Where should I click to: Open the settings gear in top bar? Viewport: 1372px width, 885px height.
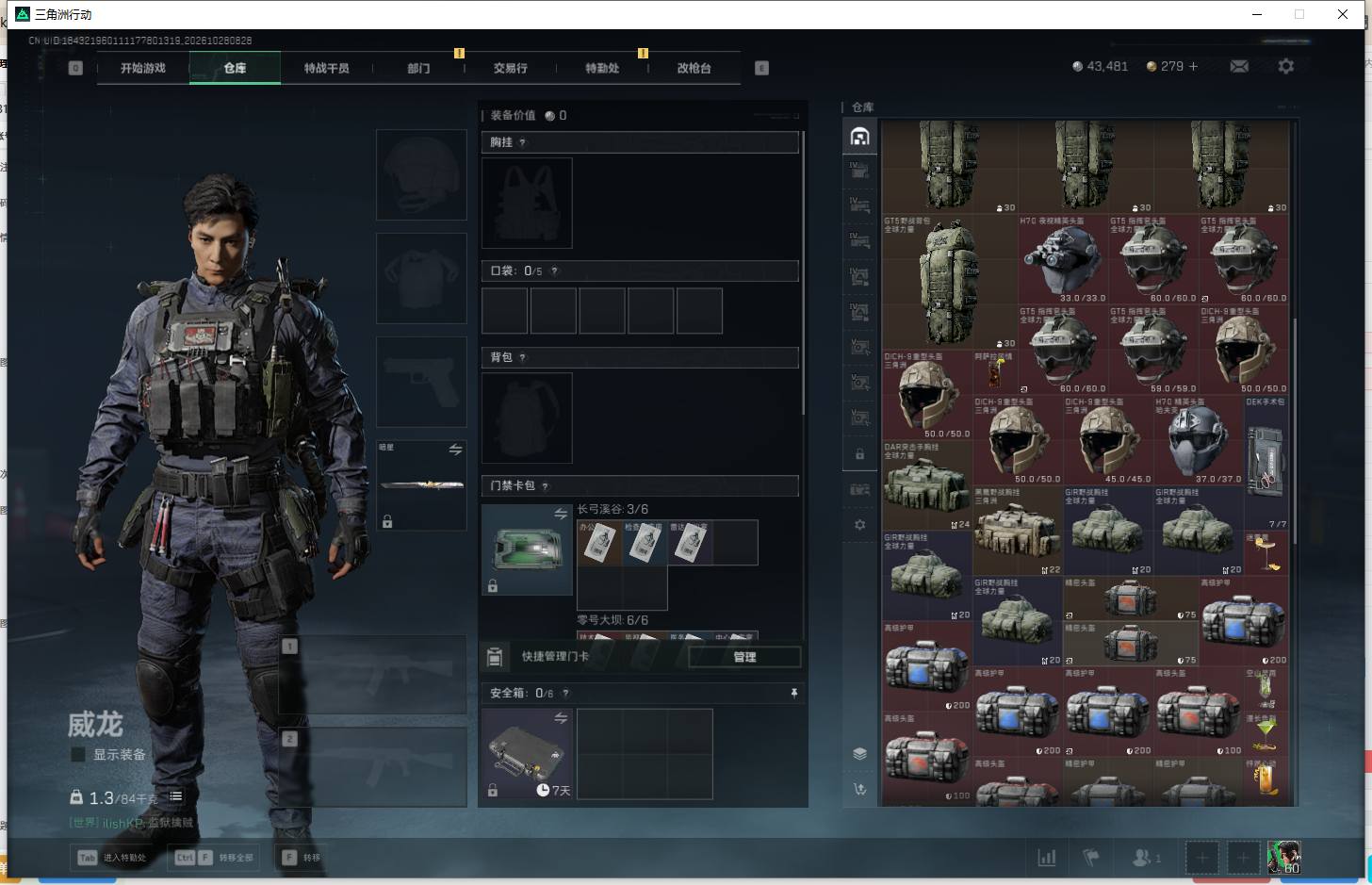[x=1285, y=66]
